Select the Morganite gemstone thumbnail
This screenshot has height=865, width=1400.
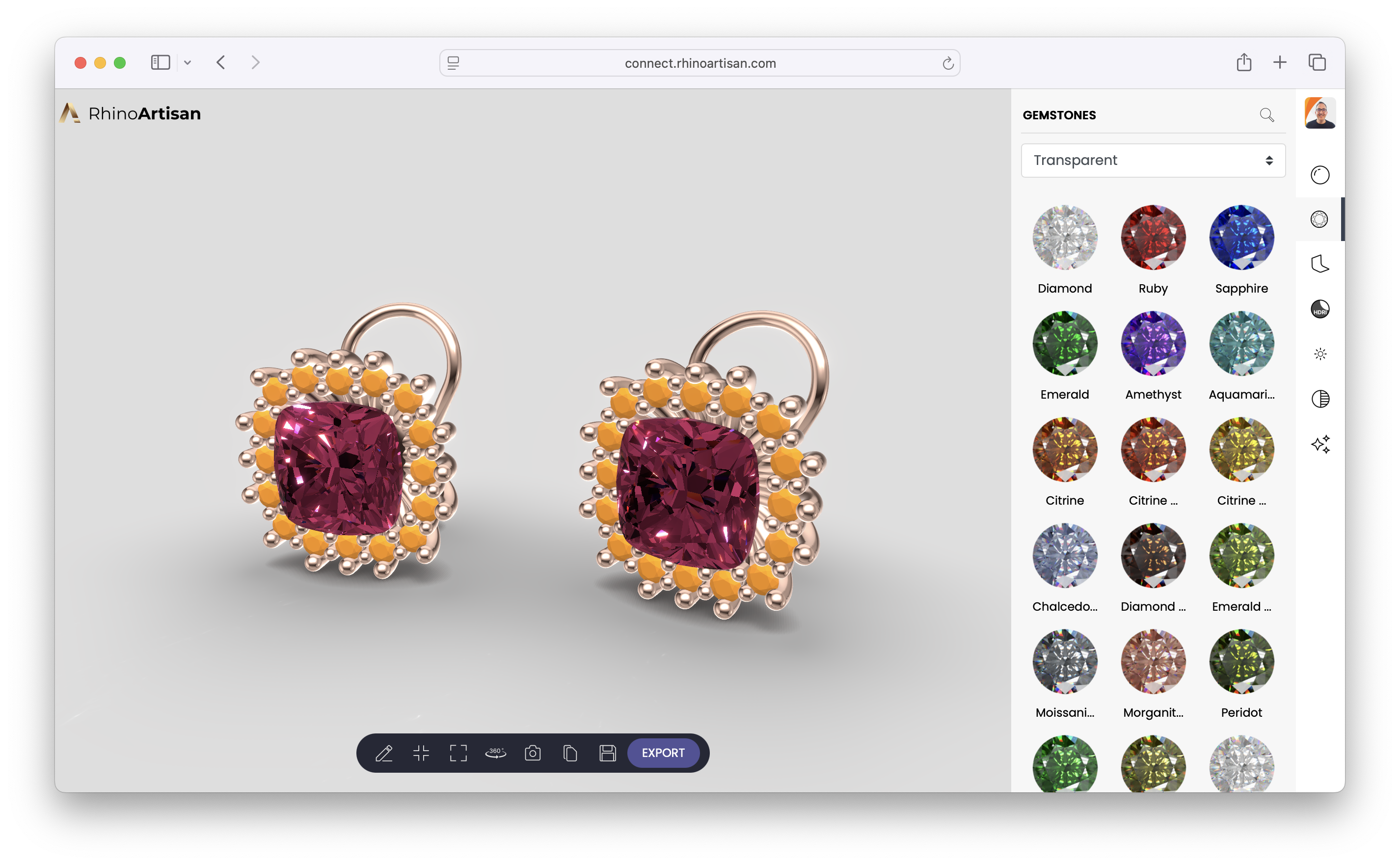pos(1153,661)
